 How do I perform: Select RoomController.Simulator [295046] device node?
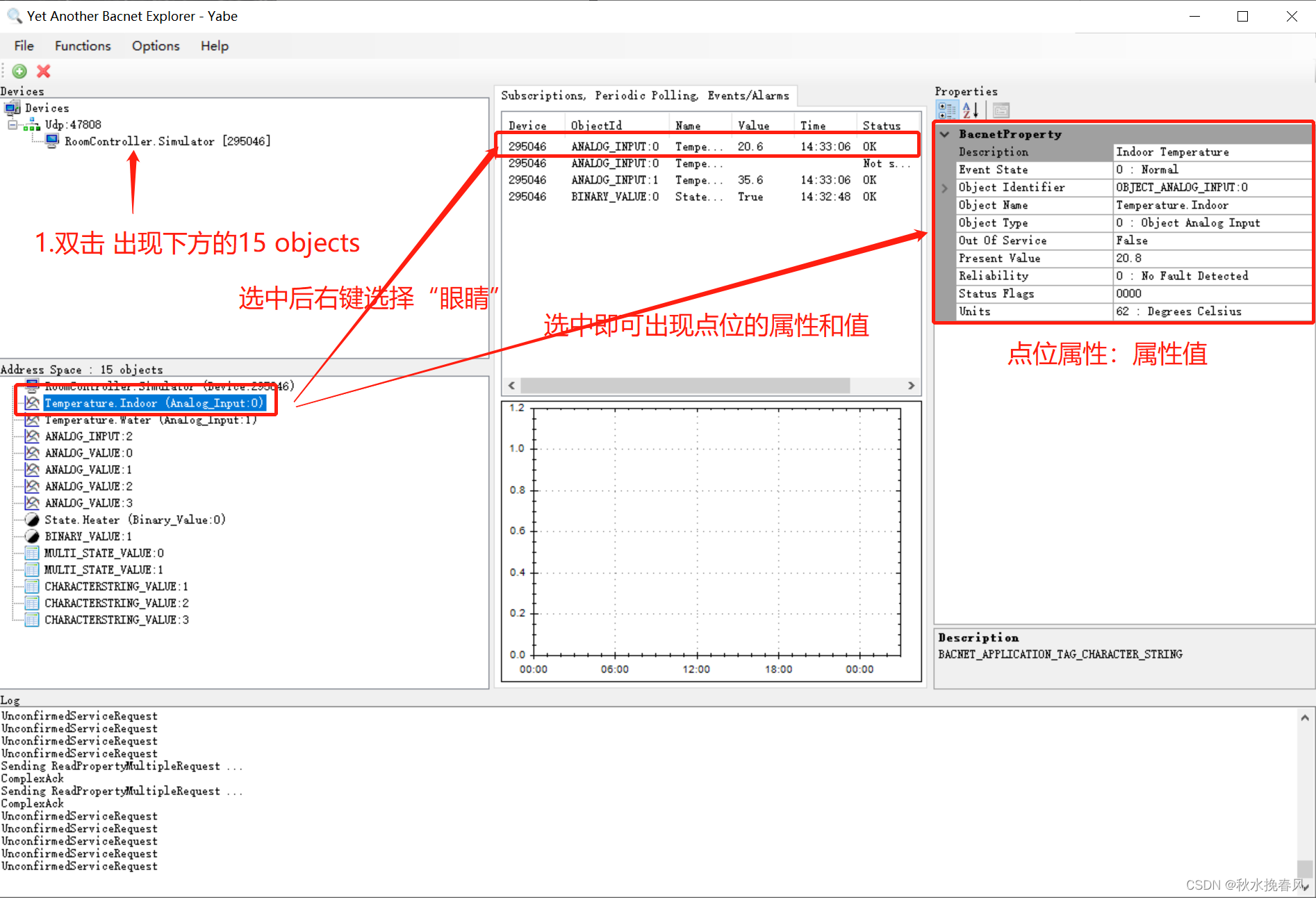167,141
